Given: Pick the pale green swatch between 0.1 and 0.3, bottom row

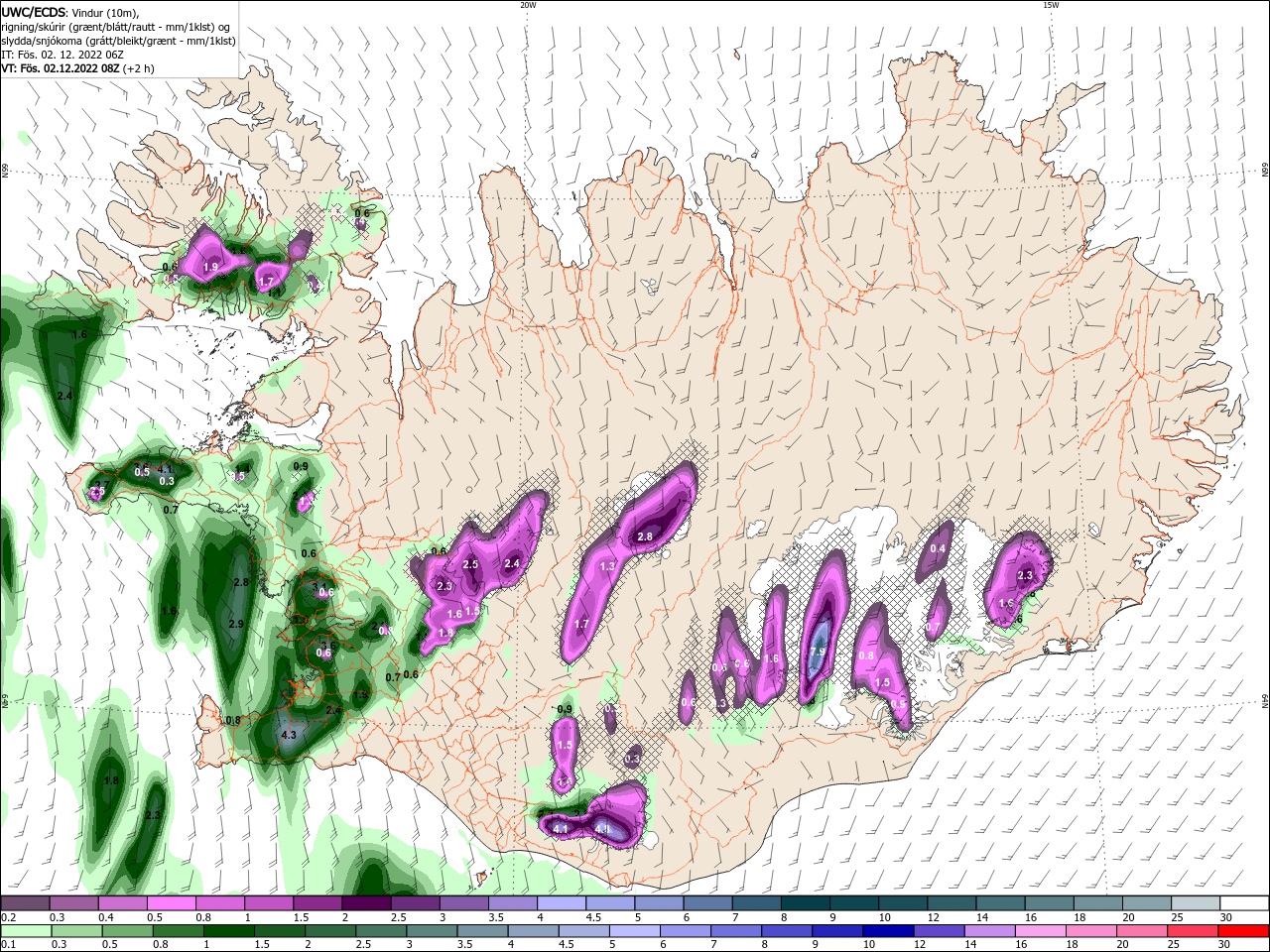Looking at the screenshot, I should pyautogui.click(x=26, y=931).
